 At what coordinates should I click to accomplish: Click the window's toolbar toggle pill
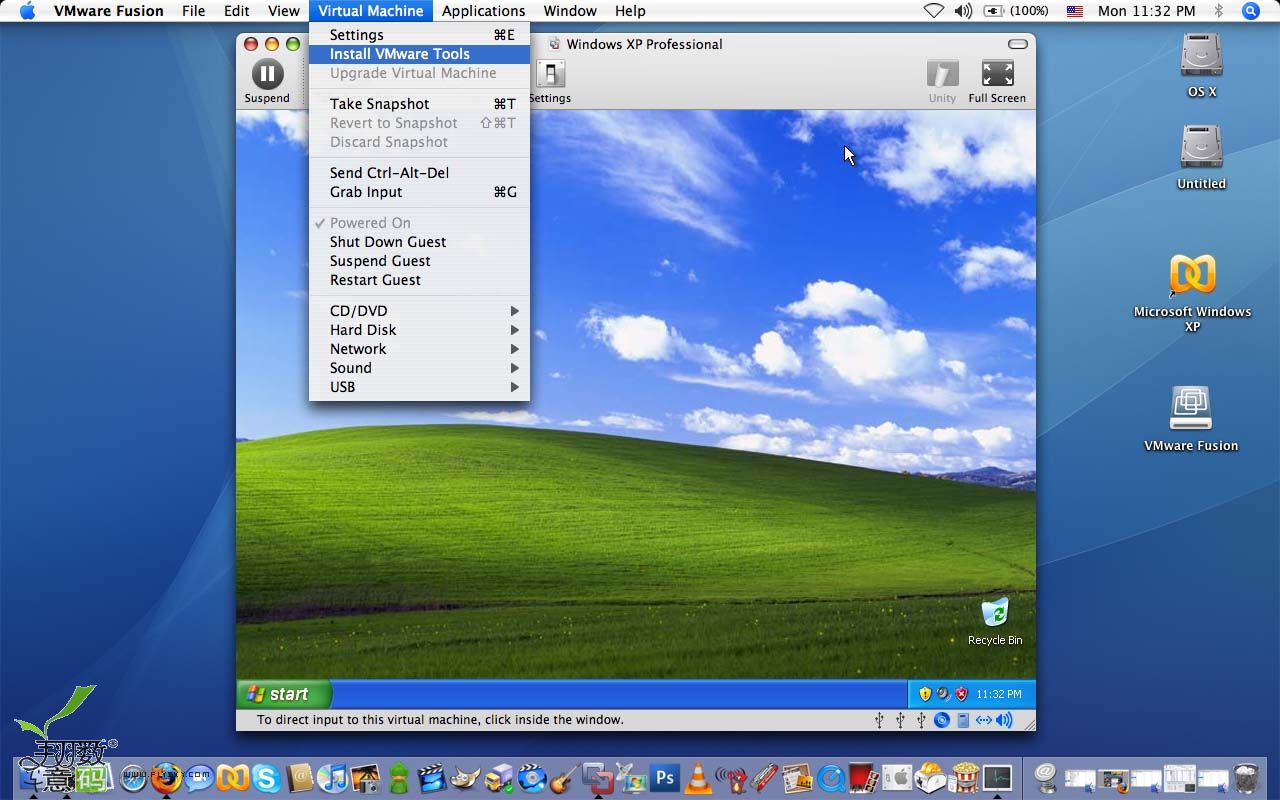point(1017,44)
